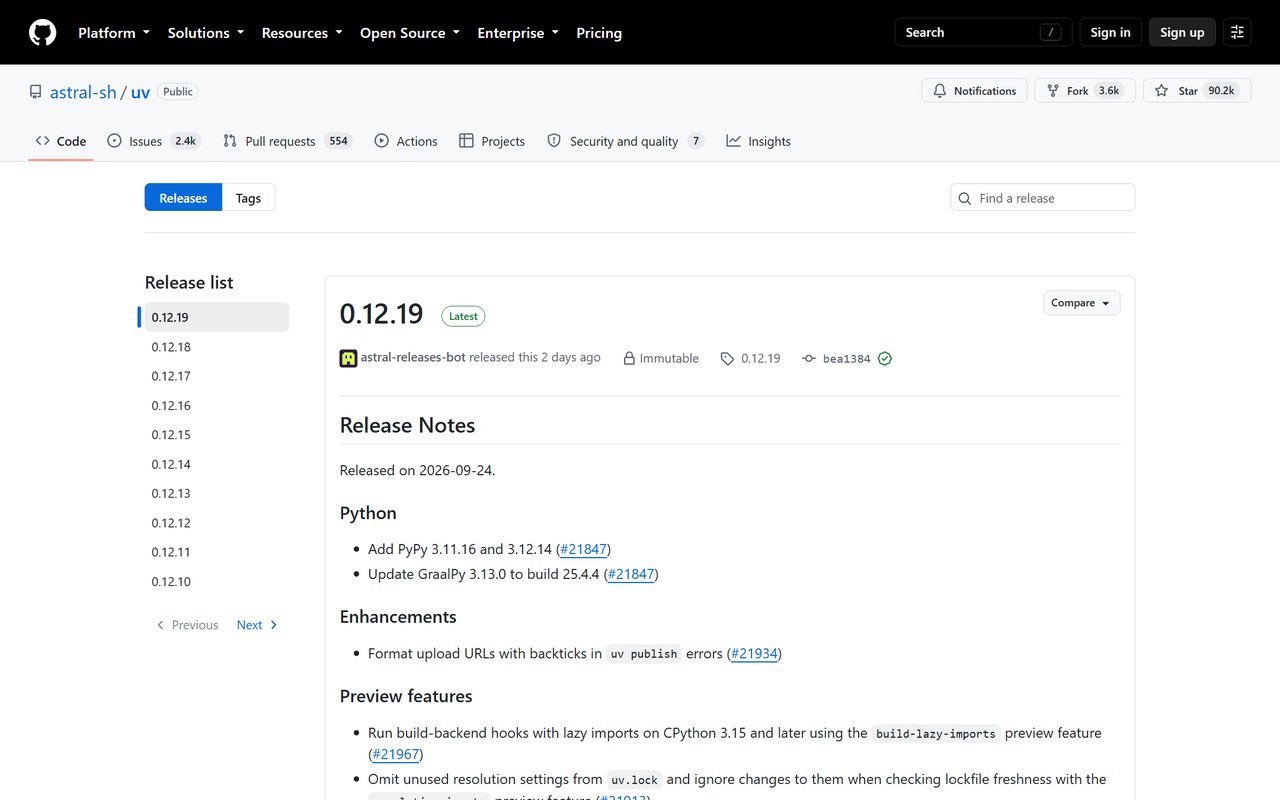Star the uv repository
This screenshot has width=1280, height=800.
pos(1195,91)
